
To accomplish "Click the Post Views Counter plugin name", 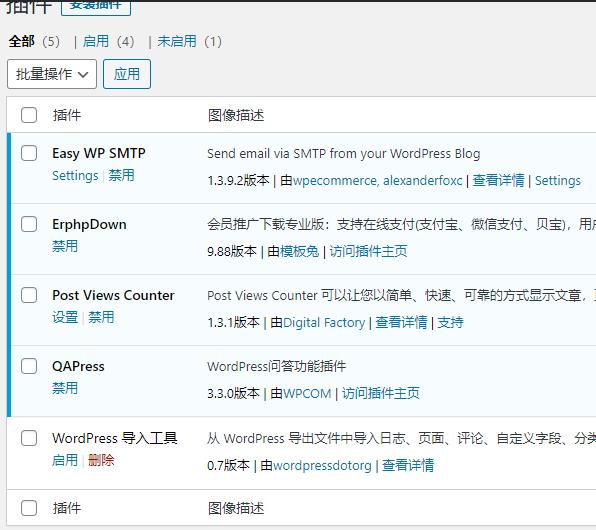I will point(113,295).
